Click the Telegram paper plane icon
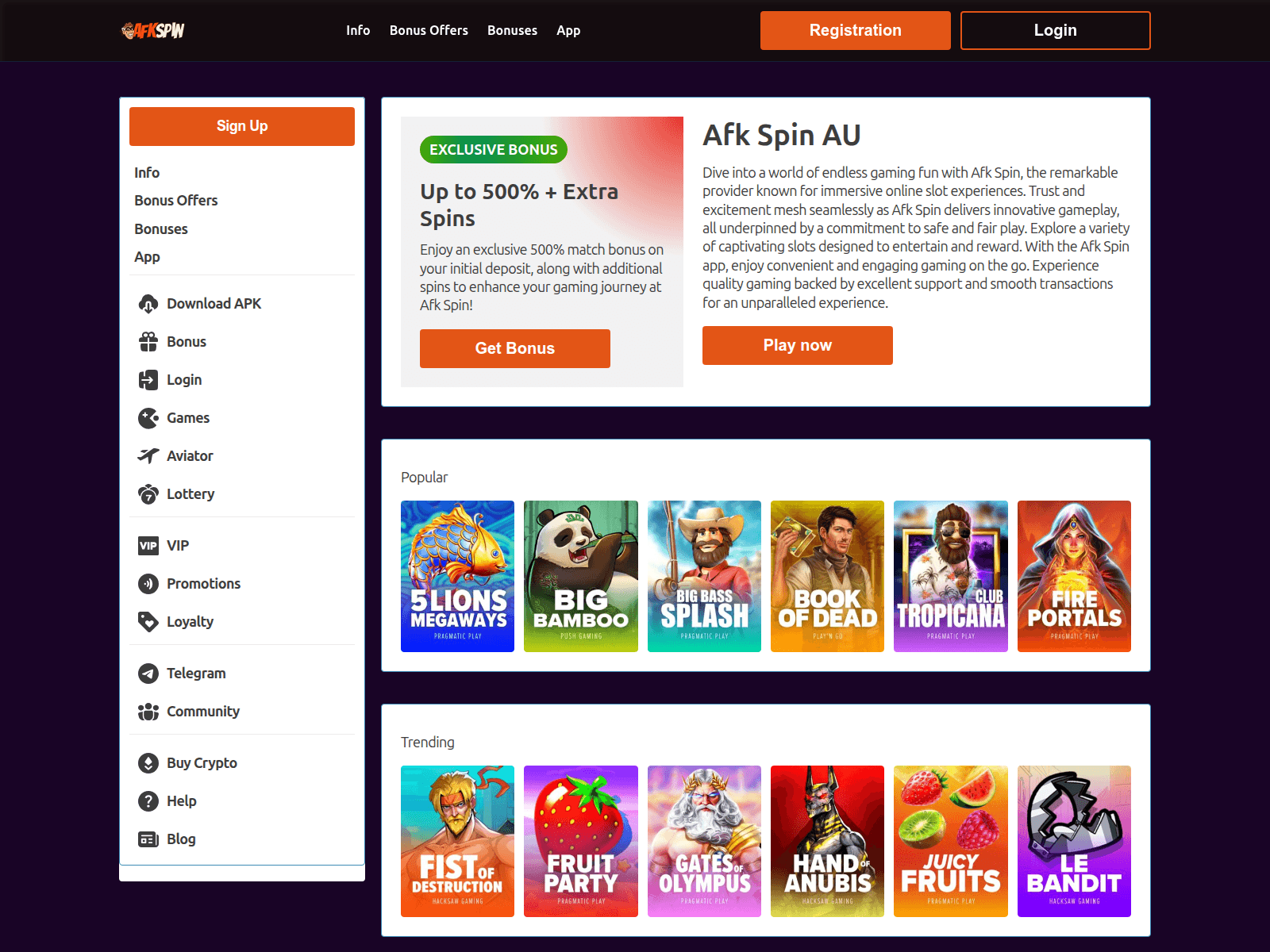 pyautogui.click(x=148, y=673)
